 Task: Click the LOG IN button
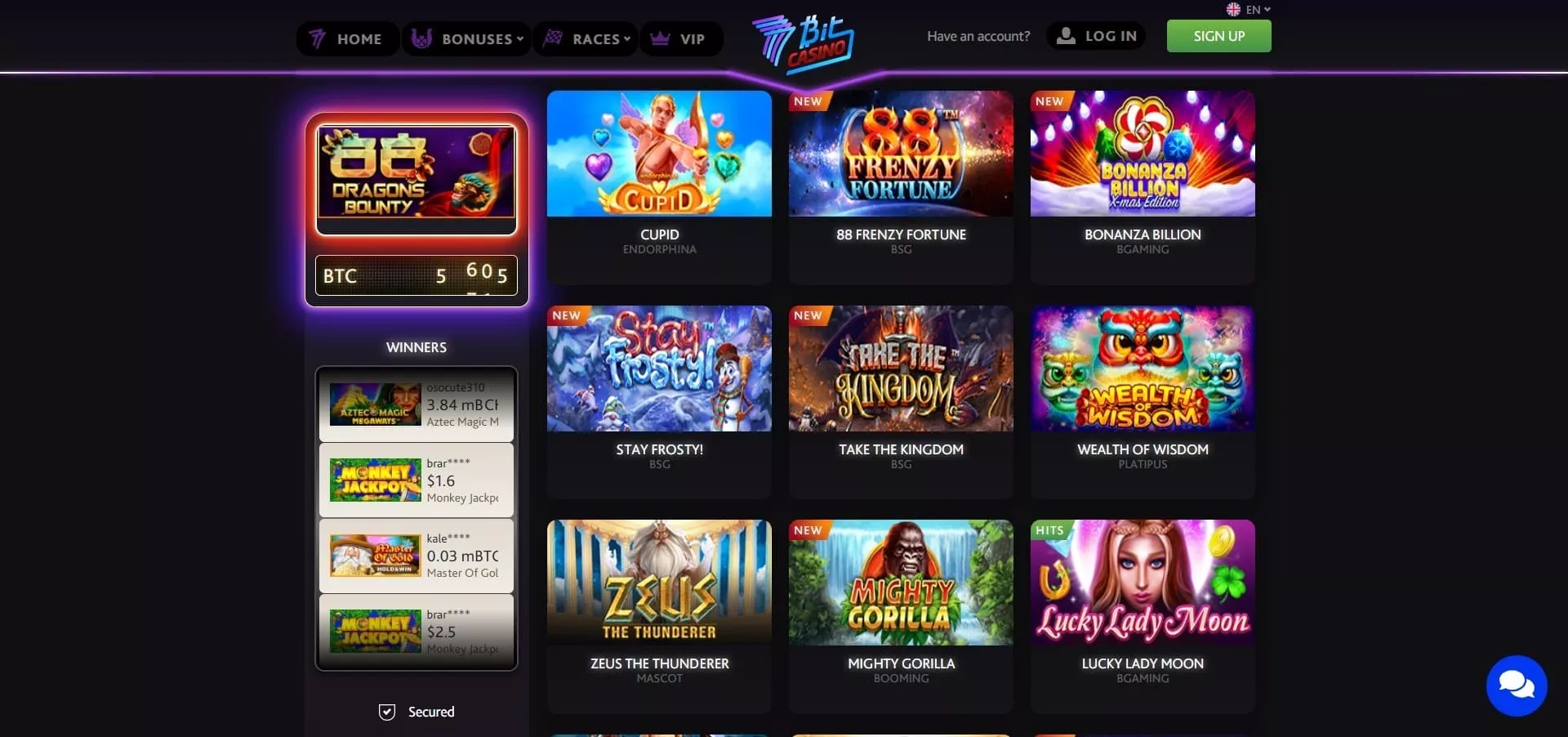tap(1097, 36)
